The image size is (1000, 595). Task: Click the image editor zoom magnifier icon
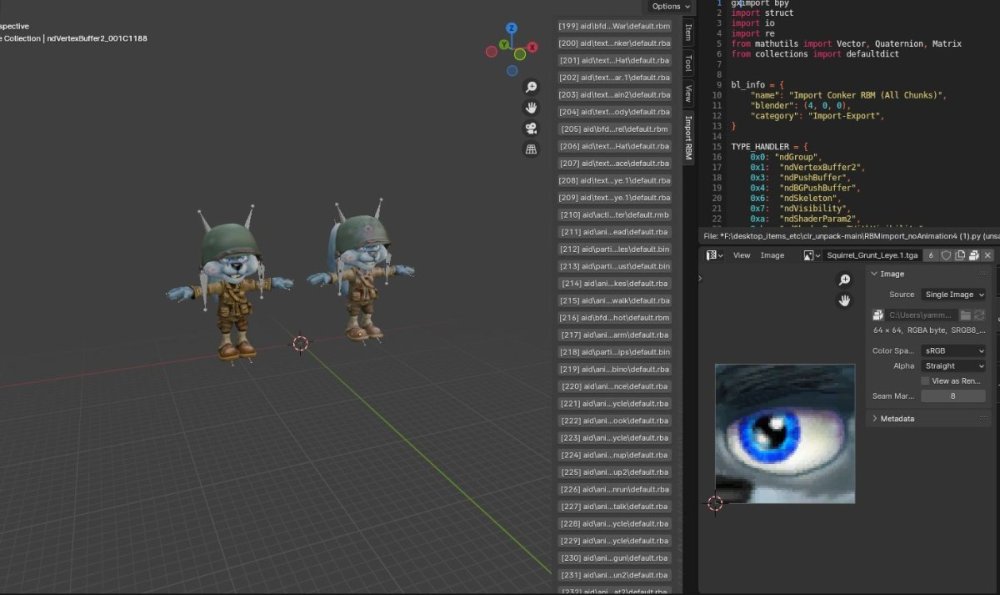[844, 279]
